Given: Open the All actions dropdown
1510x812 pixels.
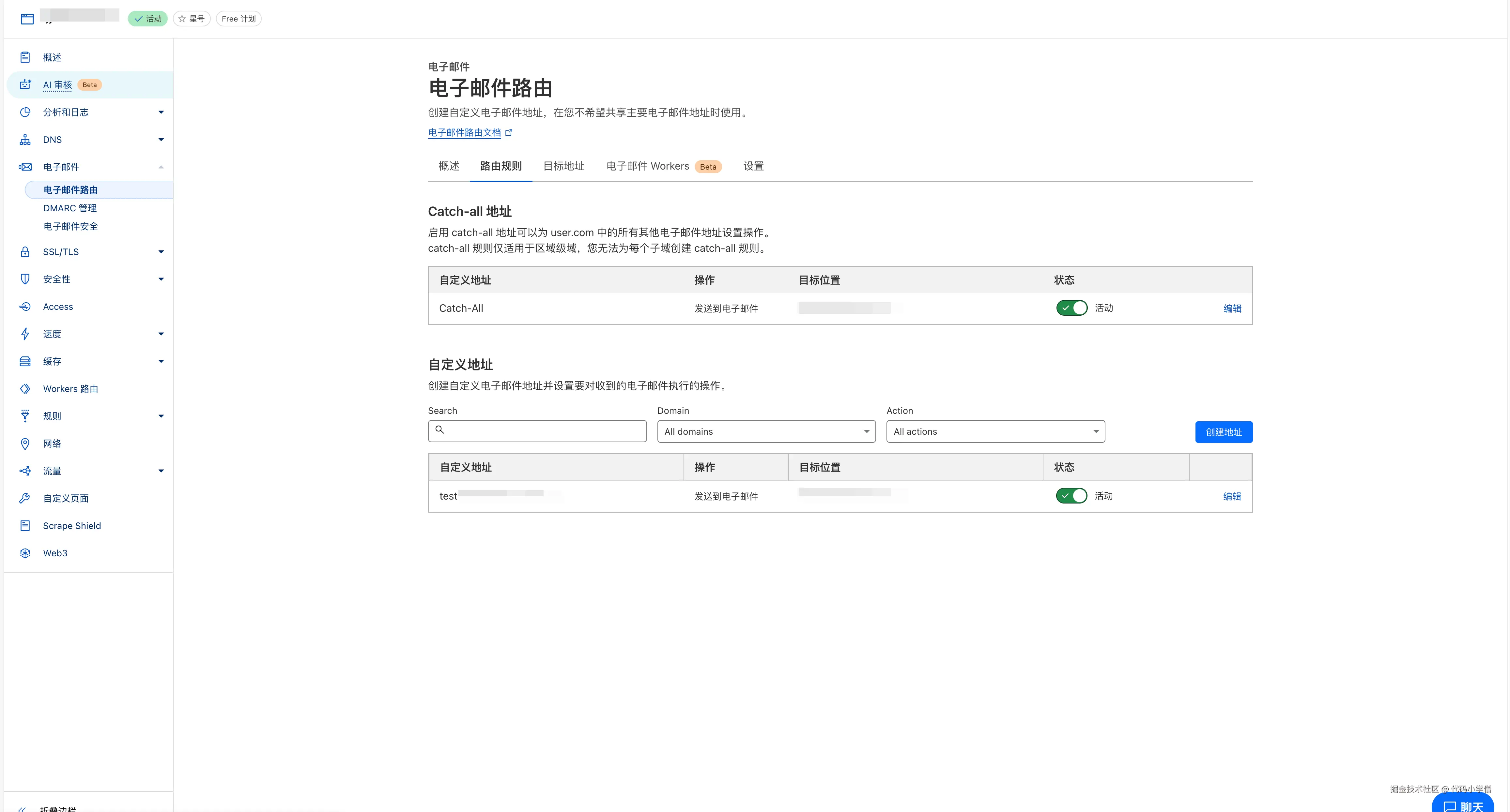Looking at the screenshot, I should (995, 432).
